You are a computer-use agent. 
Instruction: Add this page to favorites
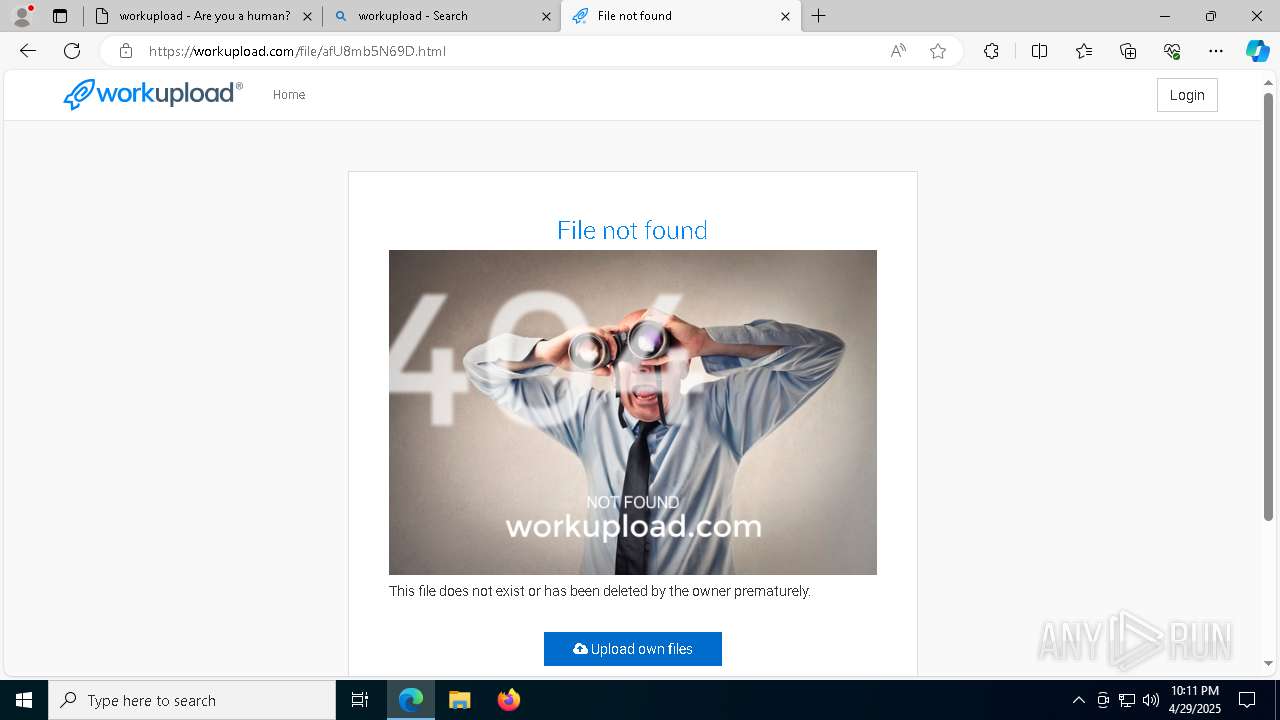click(938, 51)
